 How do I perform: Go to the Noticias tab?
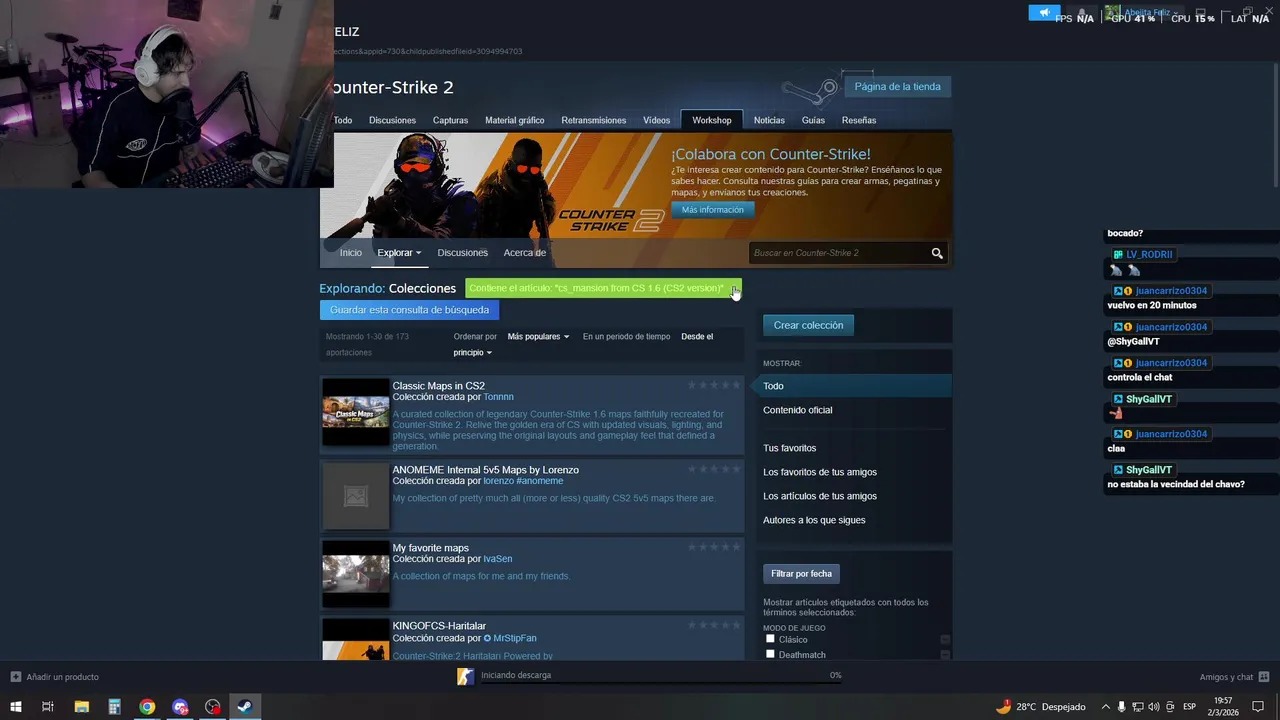point(769,120)
